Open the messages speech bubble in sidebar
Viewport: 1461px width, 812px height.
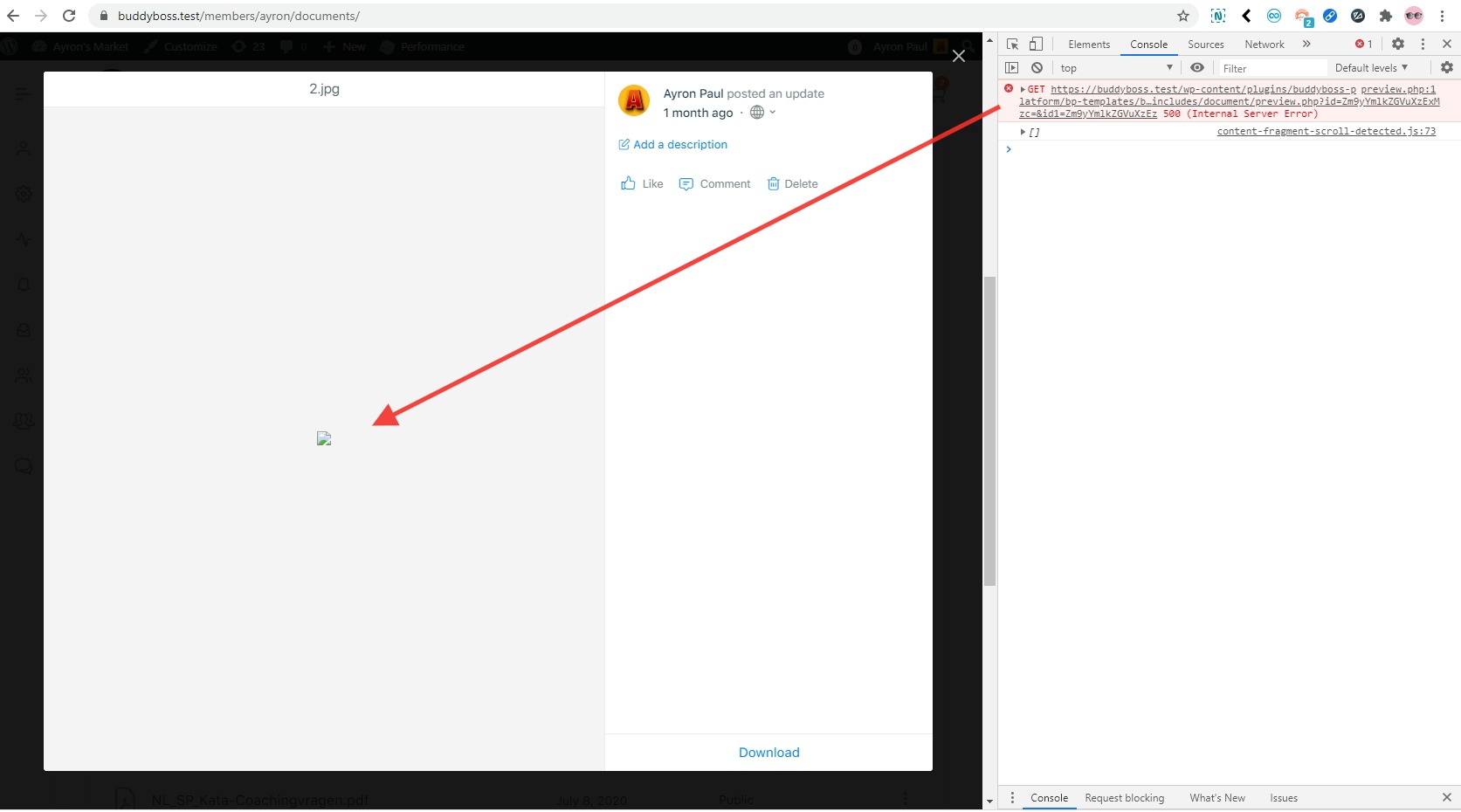[24, 465]
